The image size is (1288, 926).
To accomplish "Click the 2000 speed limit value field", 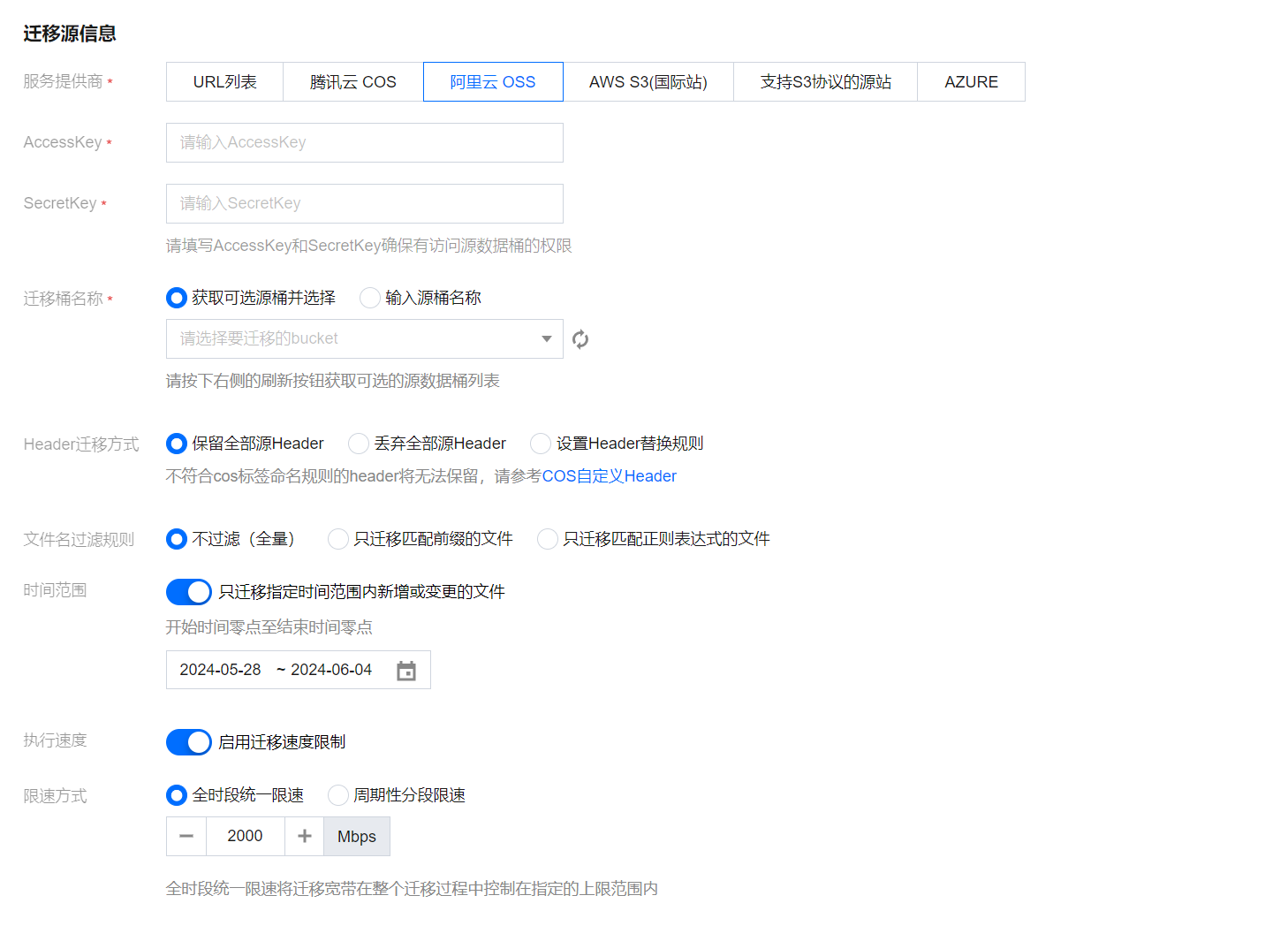I will point(245,836).
